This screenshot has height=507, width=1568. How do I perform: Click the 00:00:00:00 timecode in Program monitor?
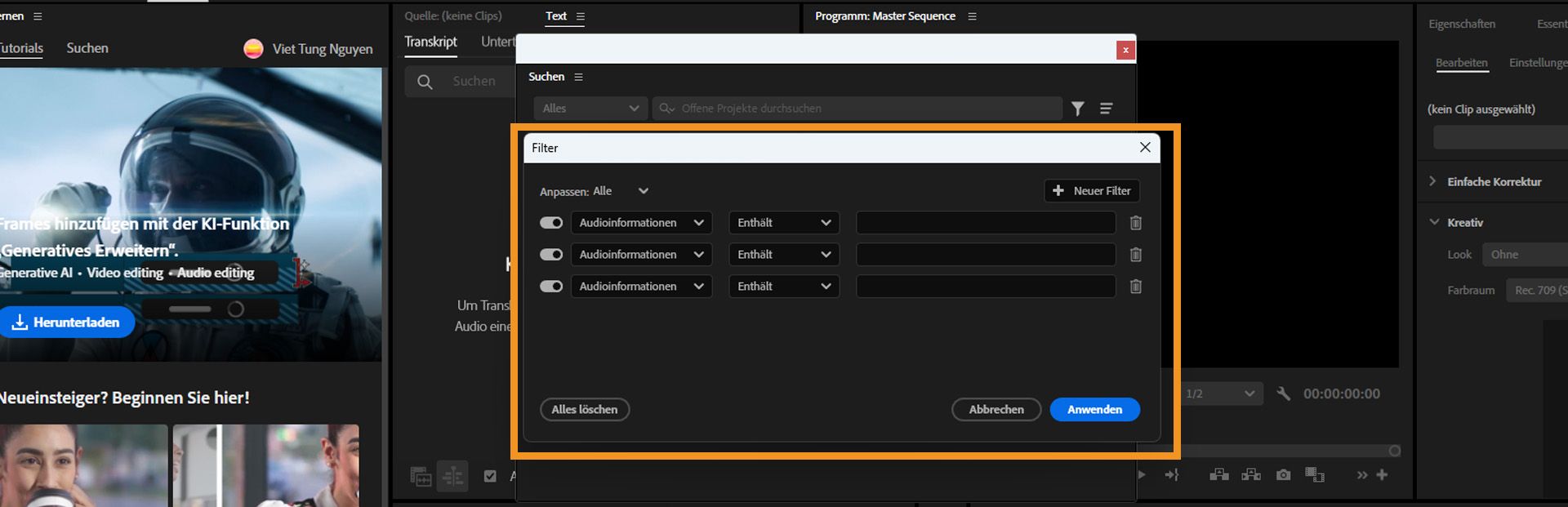tap(1342, 394)
